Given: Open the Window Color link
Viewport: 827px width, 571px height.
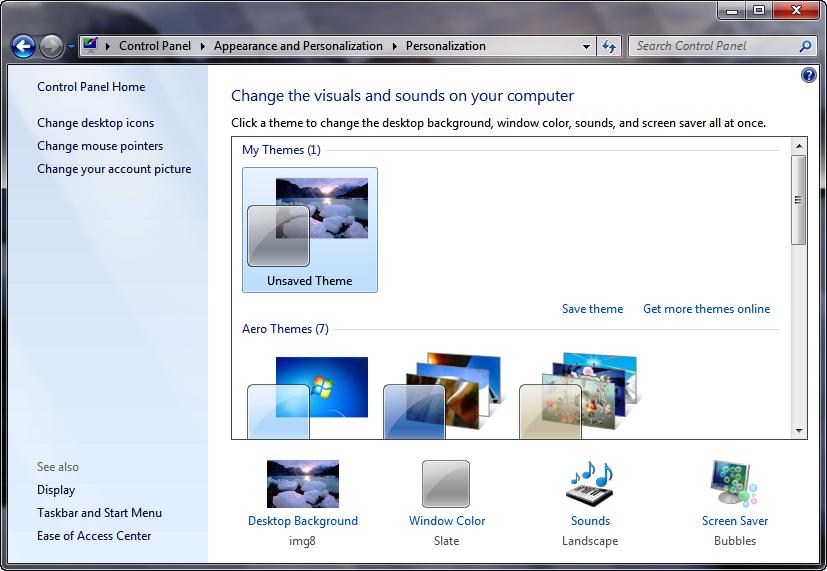Looking at the screenshot, I should click(447, 521).
